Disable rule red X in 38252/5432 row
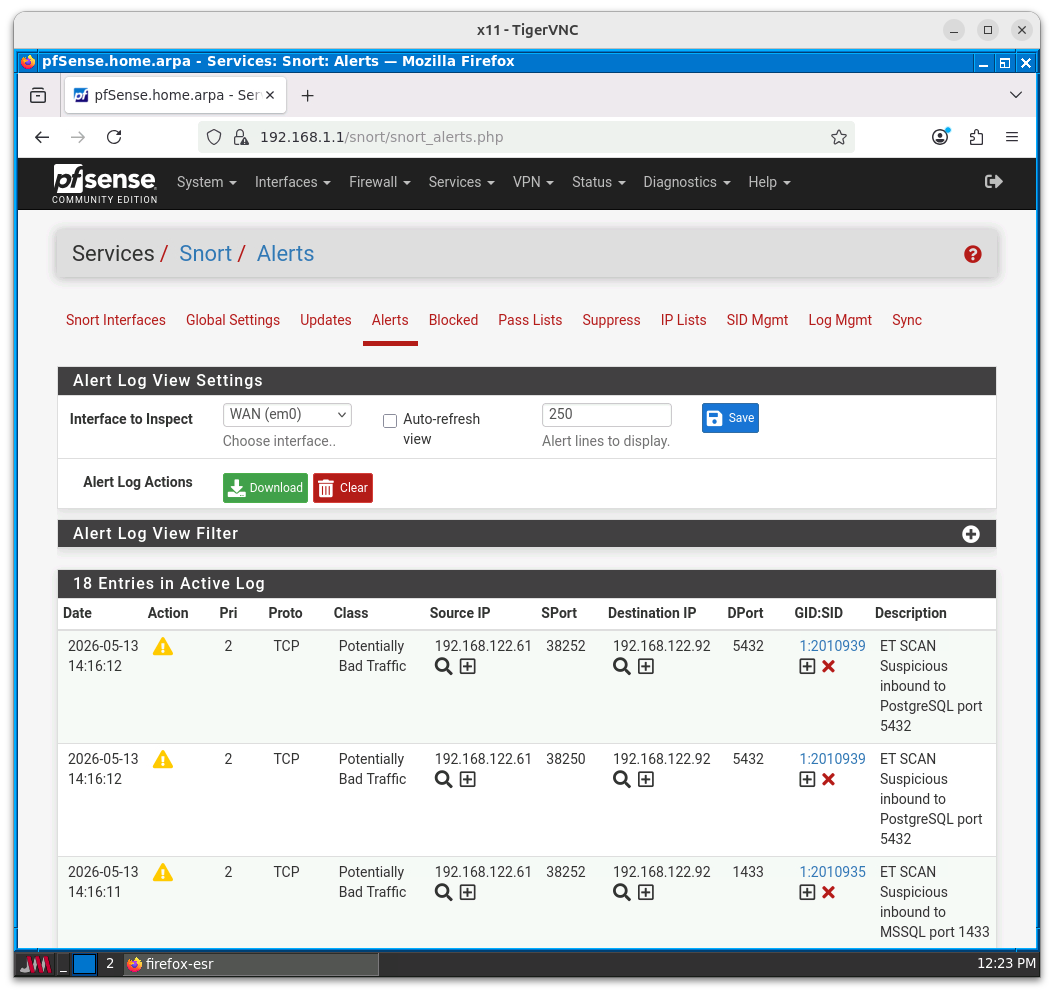Image resolution: width=1054 pixels, height=994 pixels. [x=829, y=667]
